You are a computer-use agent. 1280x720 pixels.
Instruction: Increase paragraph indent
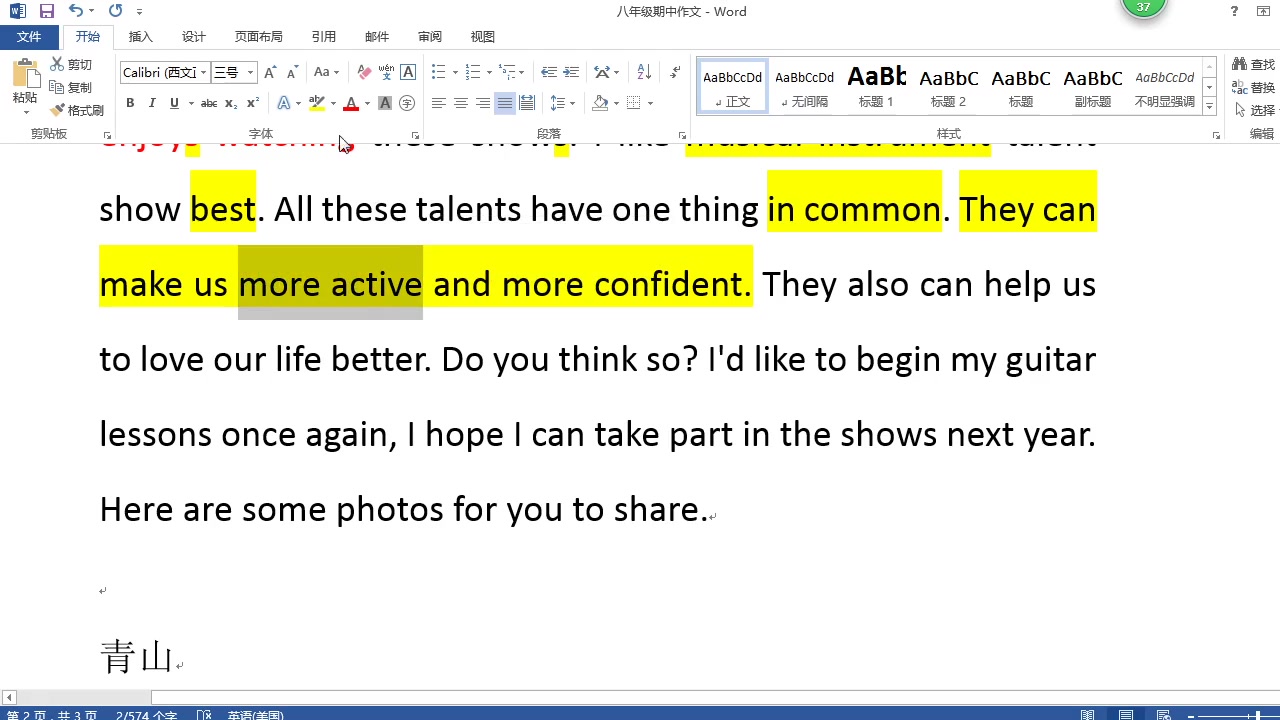(571, 72)
